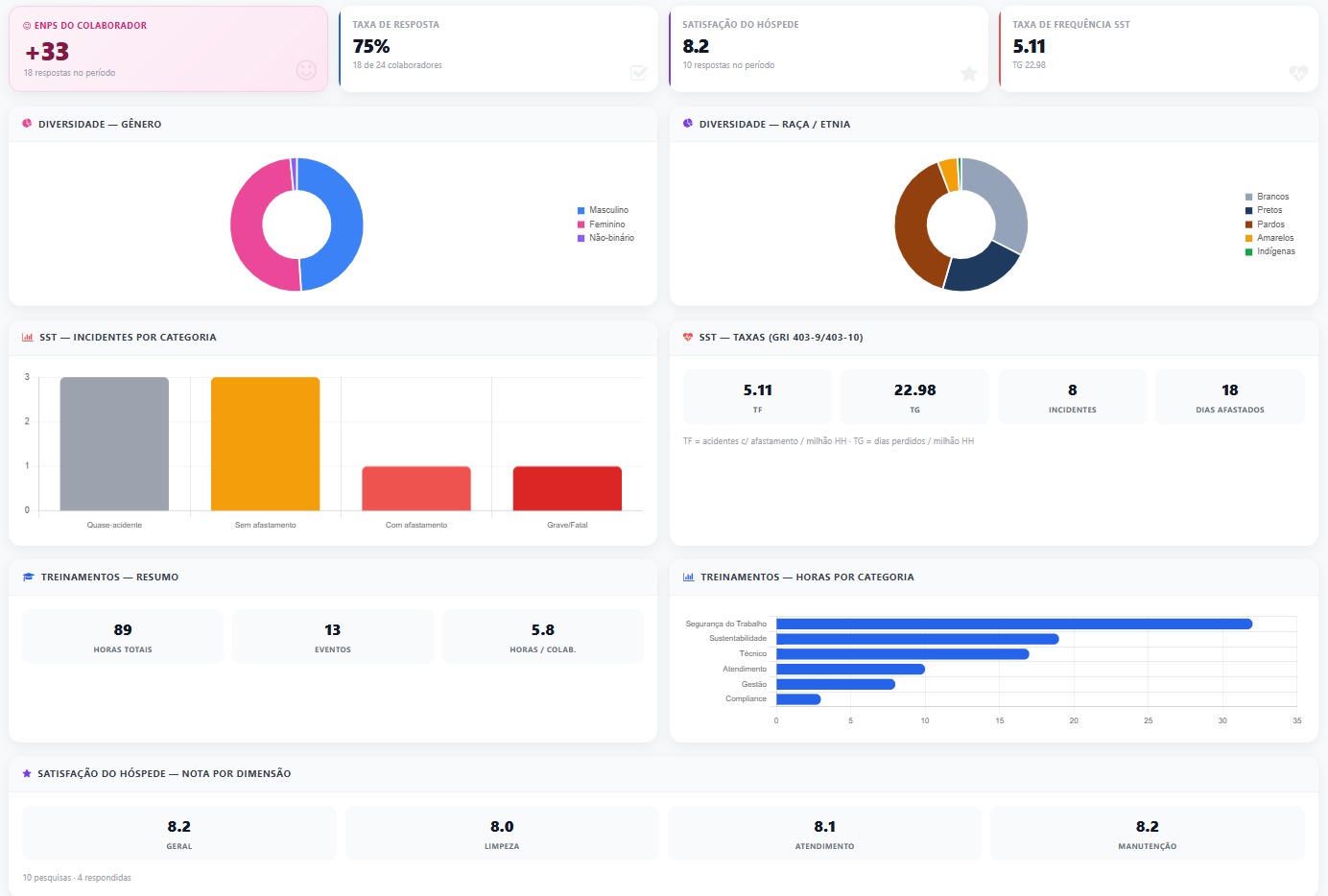Click the pie icon beside Diversidade — Raça / Etnia

click(688, 124)
